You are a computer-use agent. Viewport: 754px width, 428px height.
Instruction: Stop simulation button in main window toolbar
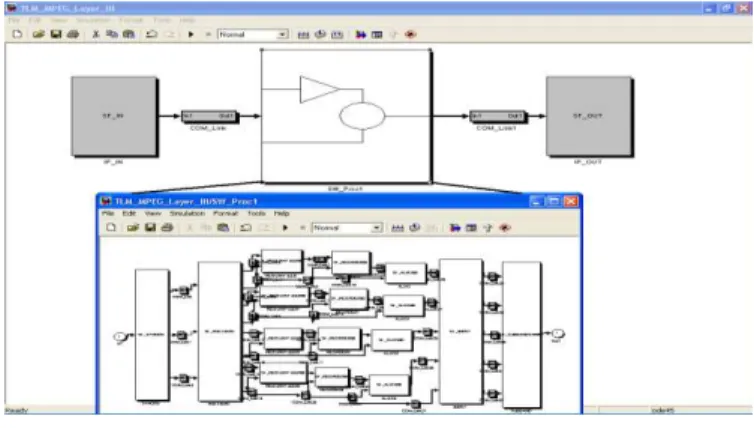[x=208, y=35]
